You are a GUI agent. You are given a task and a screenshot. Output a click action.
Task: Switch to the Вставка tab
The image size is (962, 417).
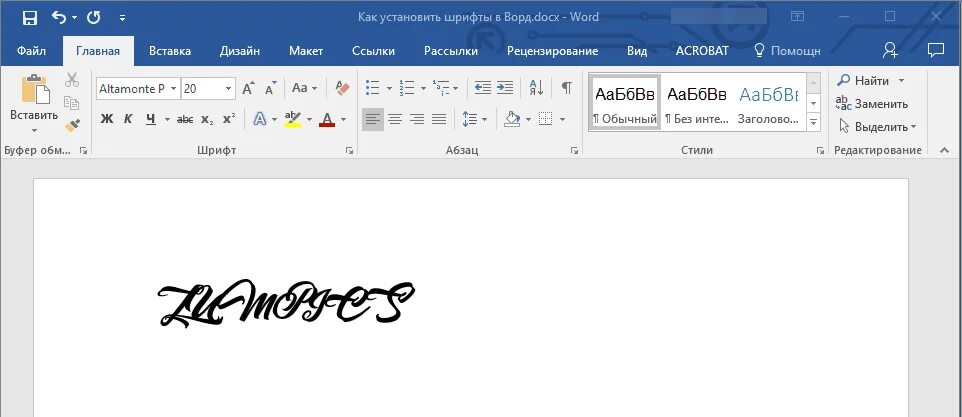click(x=170, y=52)
